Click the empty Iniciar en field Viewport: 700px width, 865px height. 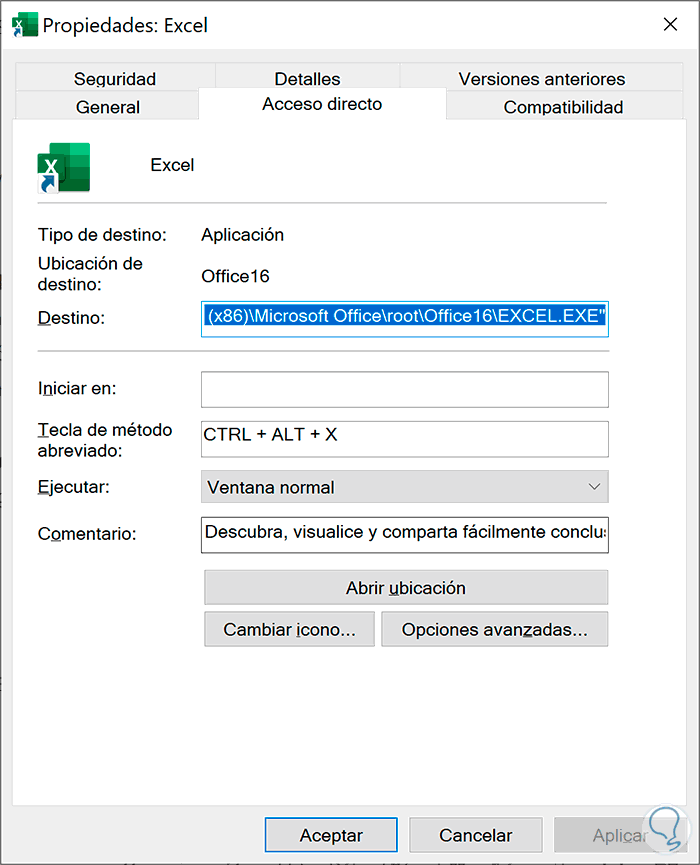[404, 389]
